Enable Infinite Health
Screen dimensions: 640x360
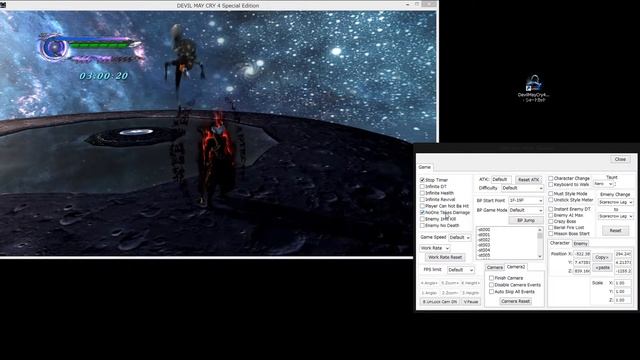[x=422, y=193]
